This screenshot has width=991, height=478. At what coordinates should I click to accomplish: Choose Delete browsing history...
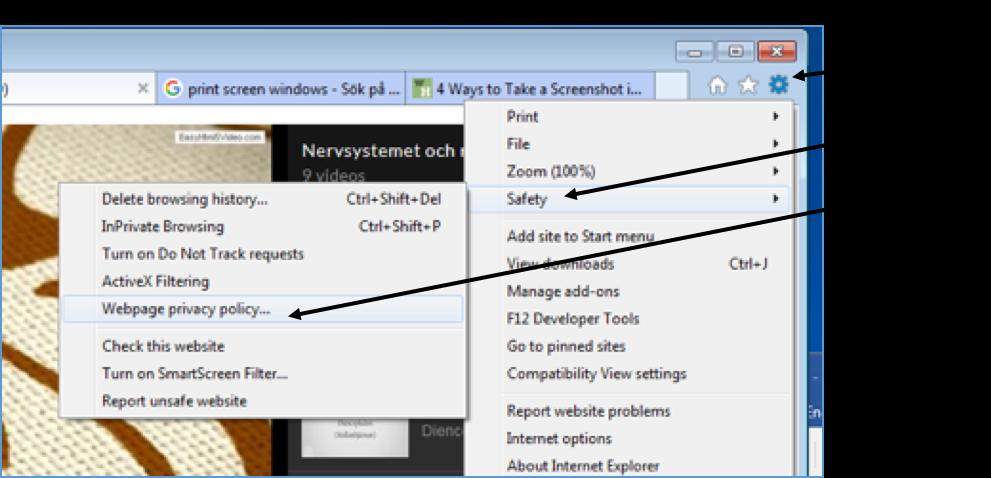pos(263,199)
